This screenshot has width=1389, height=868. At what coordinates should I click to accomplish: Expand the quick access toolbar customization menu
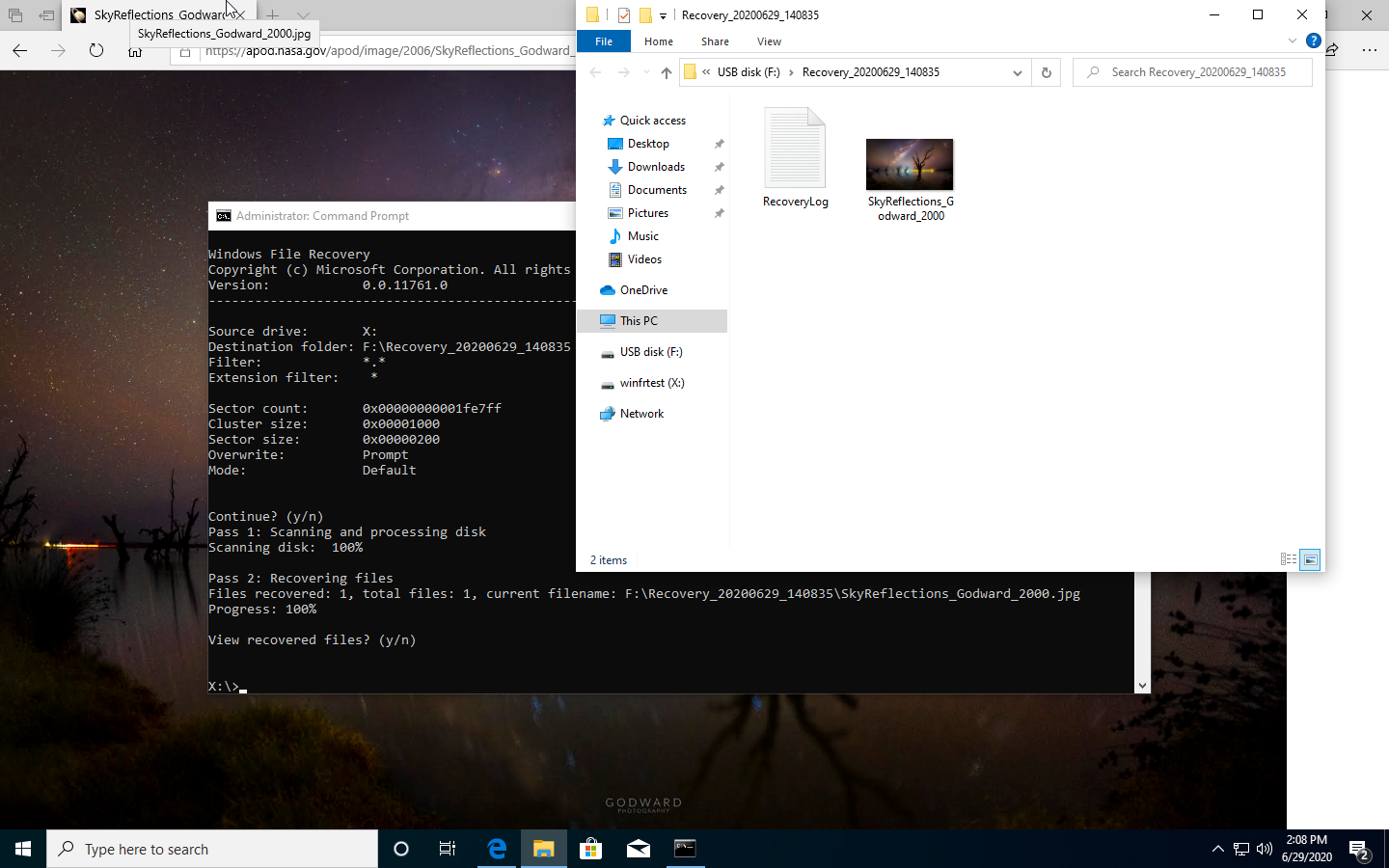tap(662, 14)
